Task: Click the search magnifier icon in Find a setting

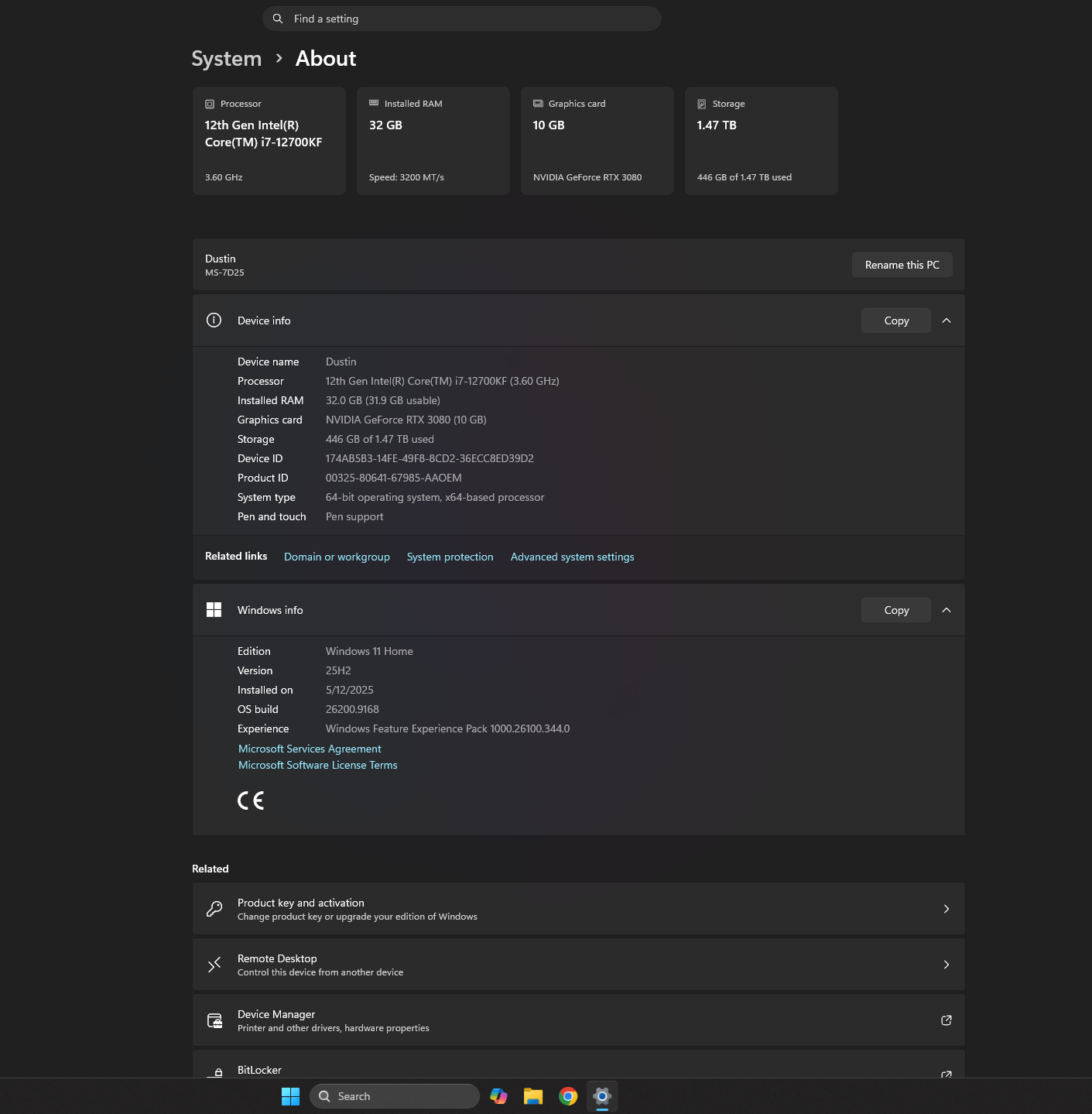Action: pos(278,19)
